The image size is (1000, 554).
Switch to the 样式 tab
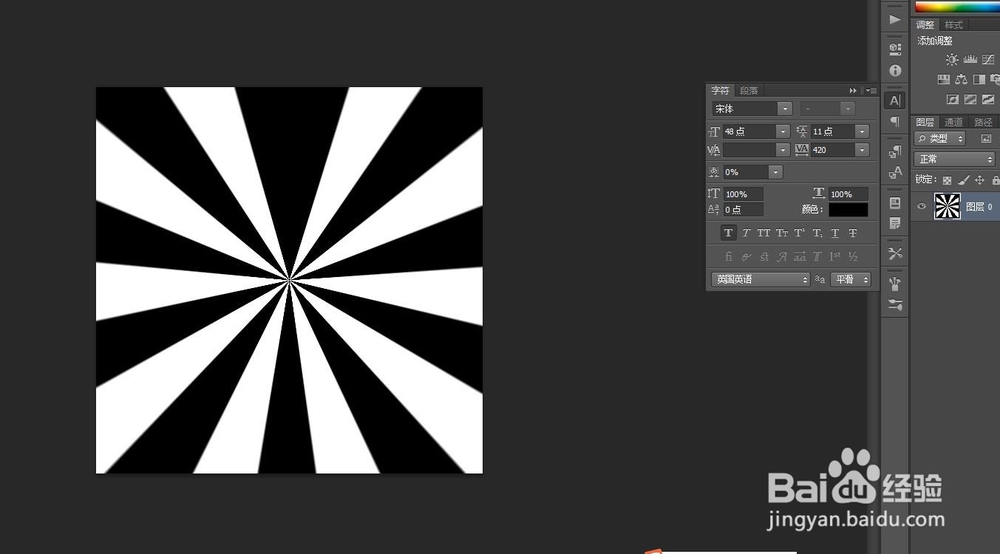[953, 25]
